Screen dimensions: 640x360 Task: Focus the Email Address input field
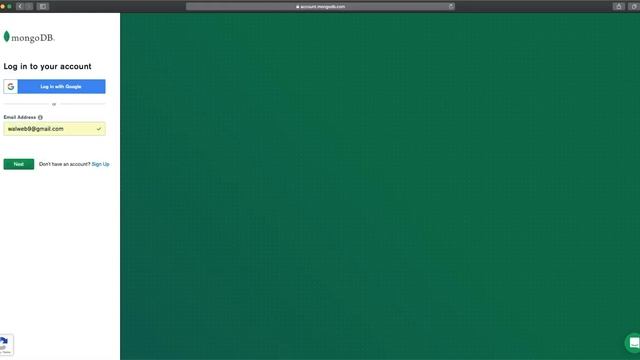click(54, 129)
